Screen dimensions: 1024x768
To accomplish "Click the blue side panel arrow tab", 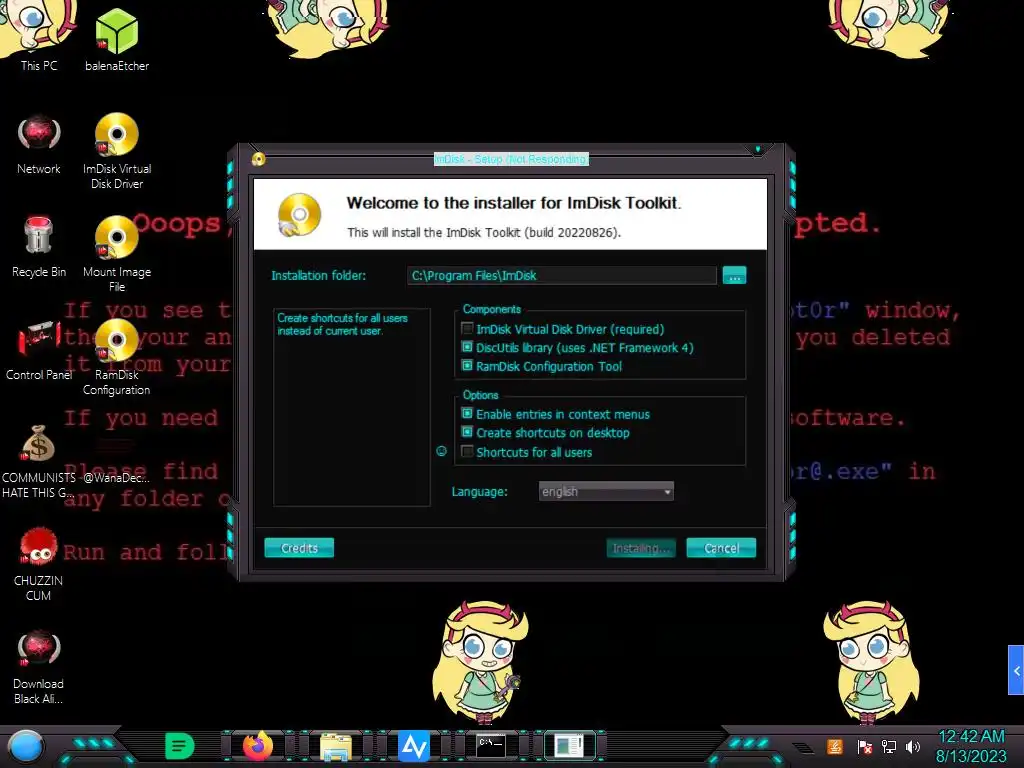I will (x=1016, y=670).
